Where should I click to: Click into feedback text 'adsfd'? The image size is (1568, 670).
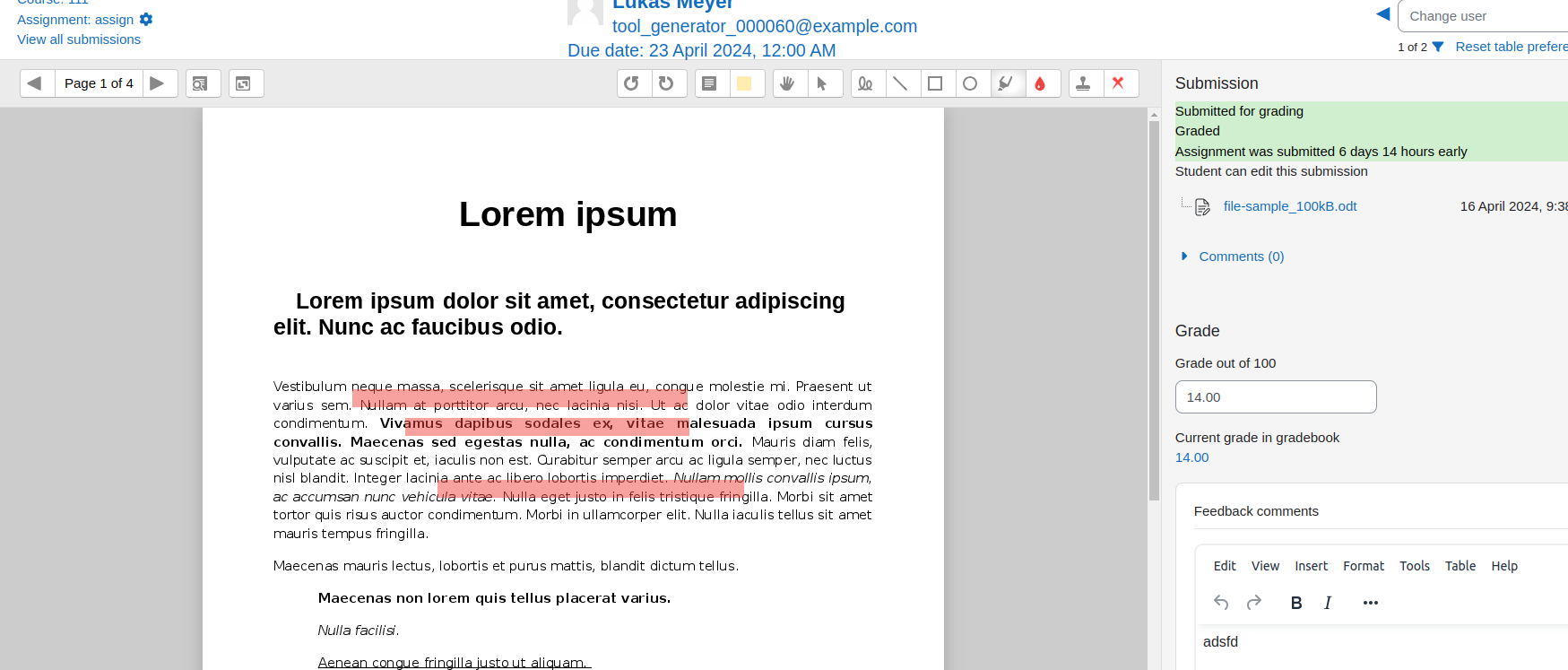(x=1220, y=642)
